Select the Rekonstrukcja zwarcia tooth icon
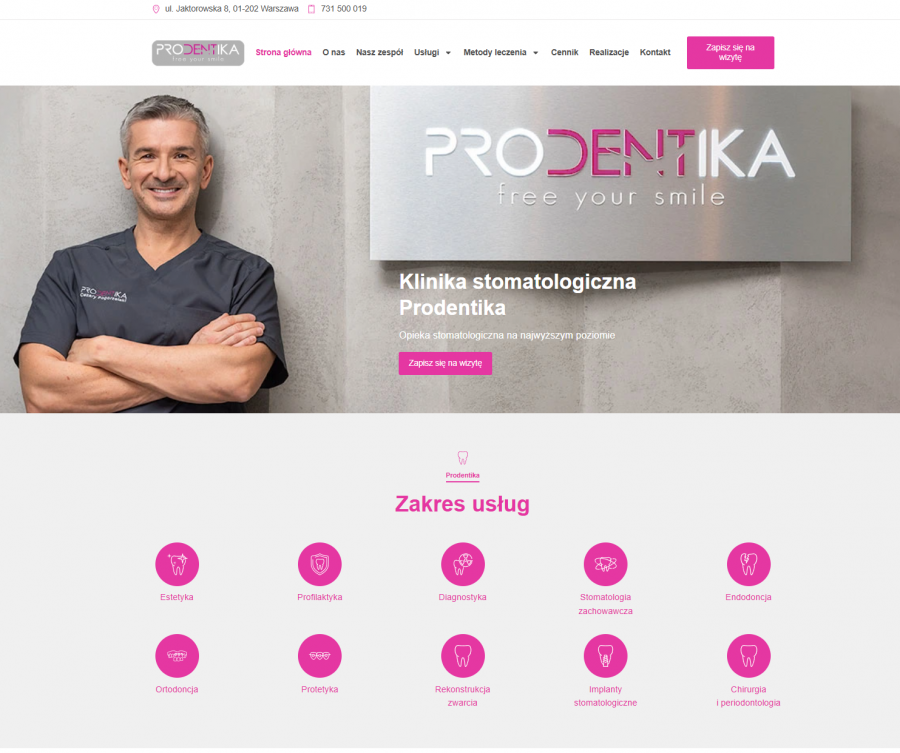The width and height of the screenshot is (900, 753). 463,656
